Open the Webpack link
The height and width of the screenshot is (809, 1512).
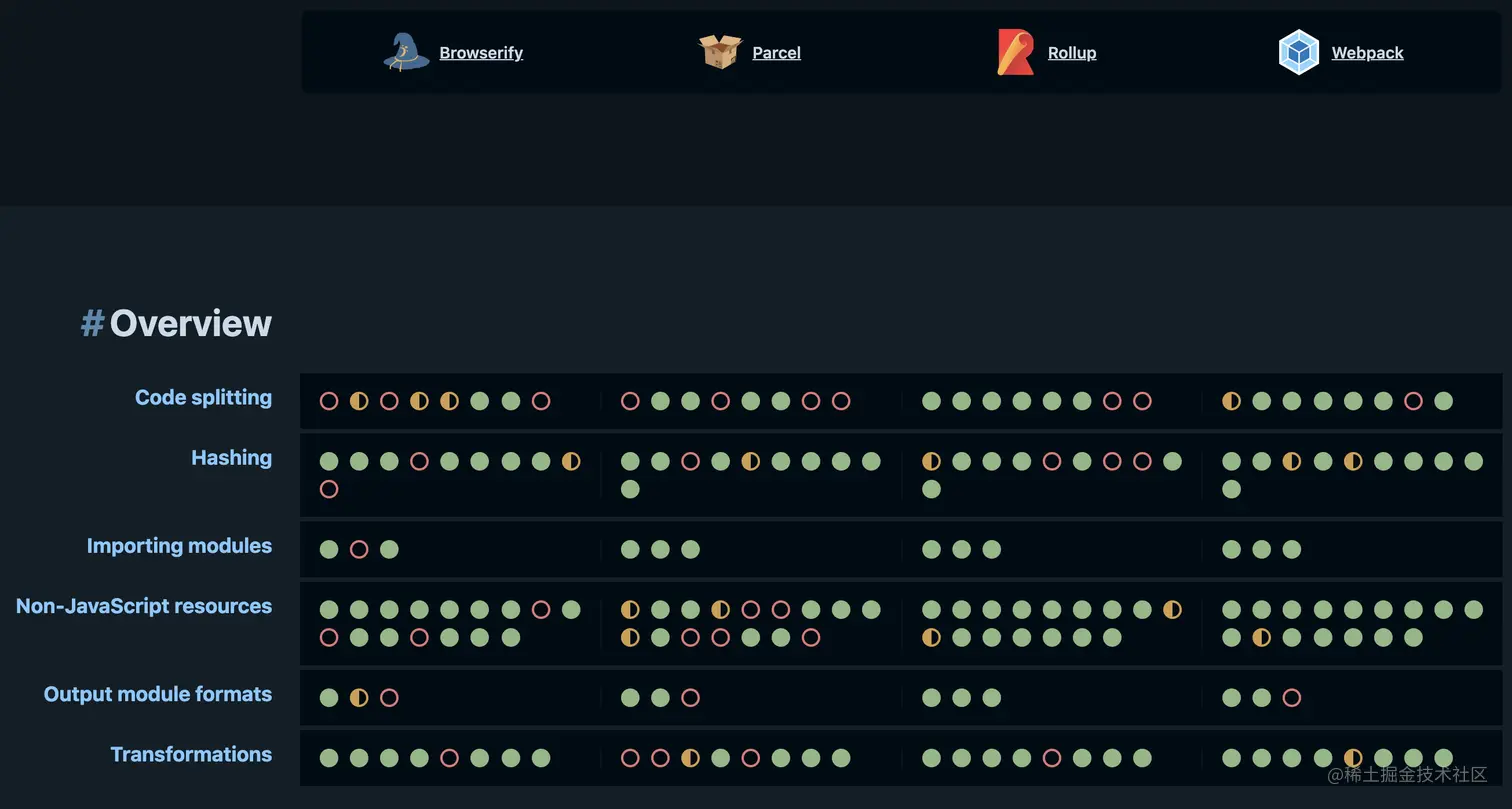point(1367,53)
